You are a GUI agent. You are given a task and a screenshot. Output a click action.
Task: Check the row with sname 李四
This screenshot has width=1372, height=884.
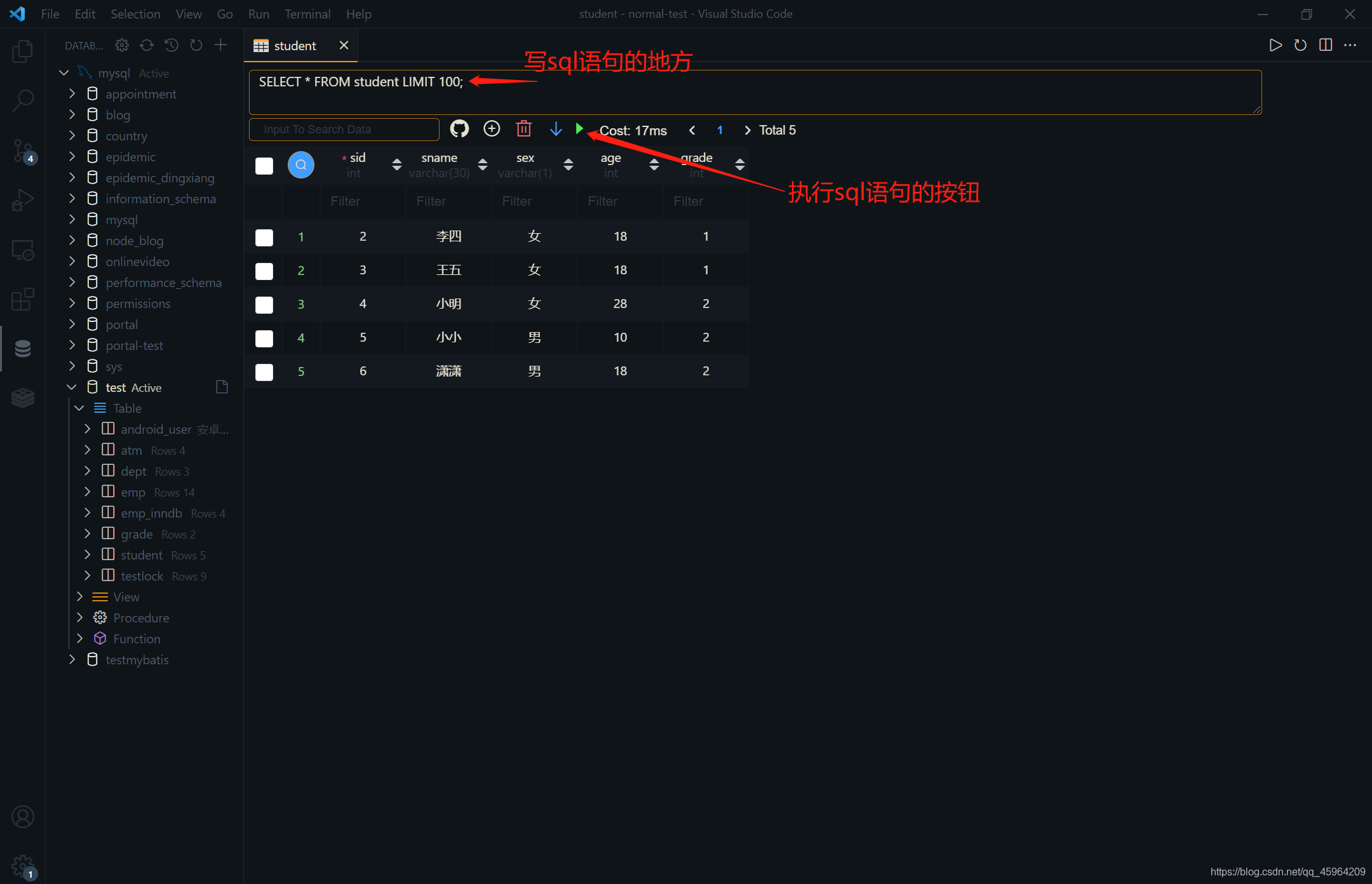[x=264, y=238]
